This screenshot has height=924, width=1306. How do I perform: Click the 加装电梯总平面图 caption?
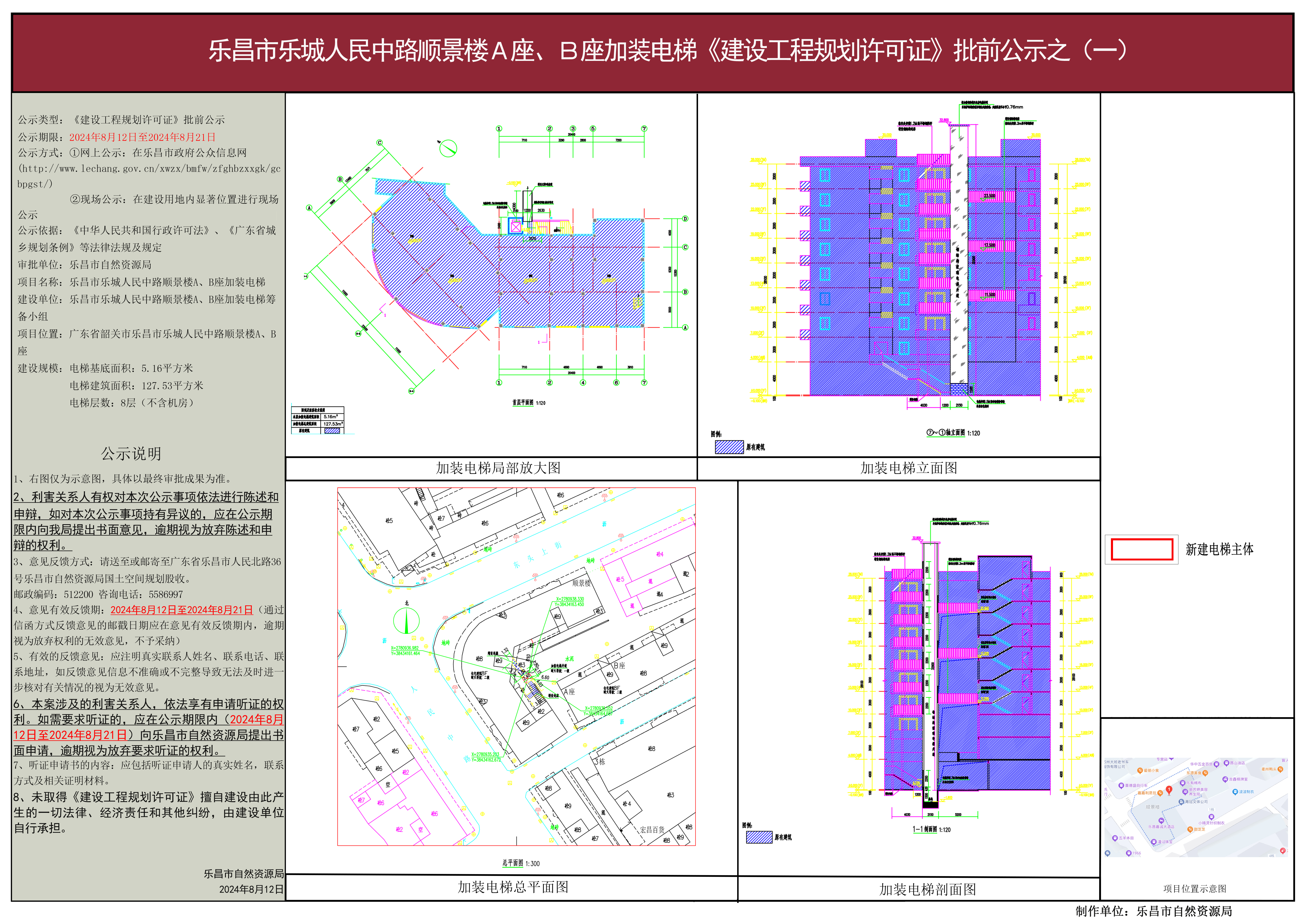pyautogui.click(x=513, y=887)
